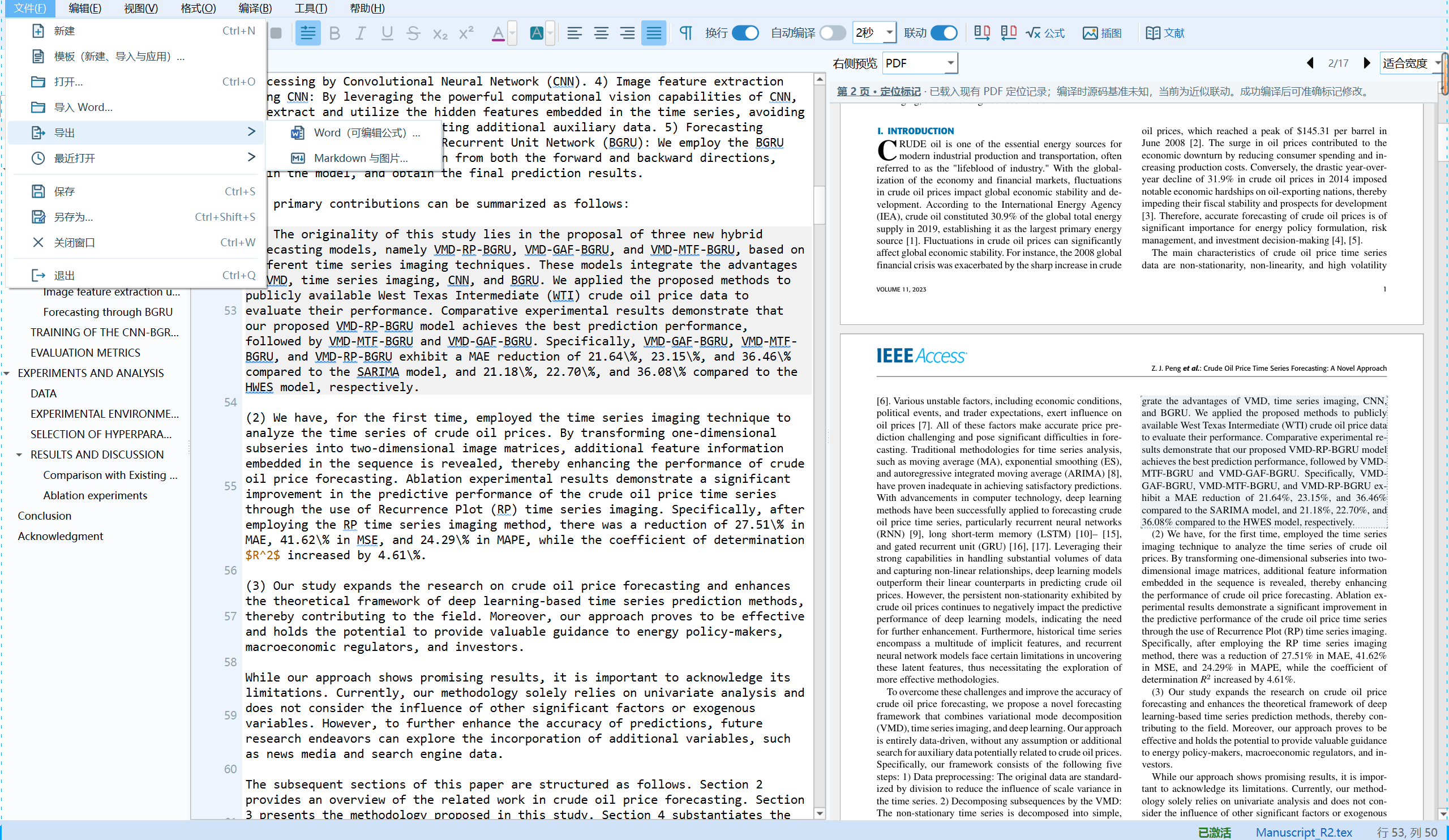The height and width of the screenshot is (840, 1449).
Task: Collapse RESULTS AND DISCUSSION tree node
Action: click(19, 455)
